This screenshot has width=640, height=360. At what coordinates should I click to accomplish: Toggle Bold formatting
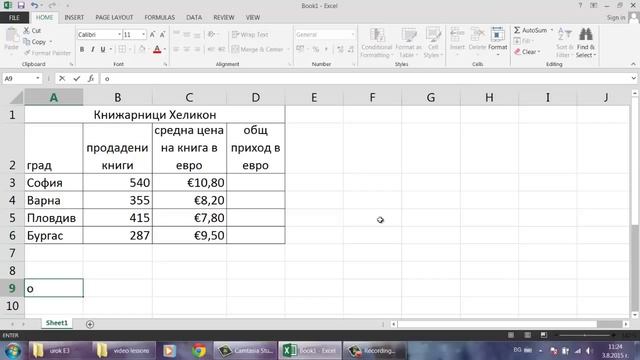click(82, 49)
